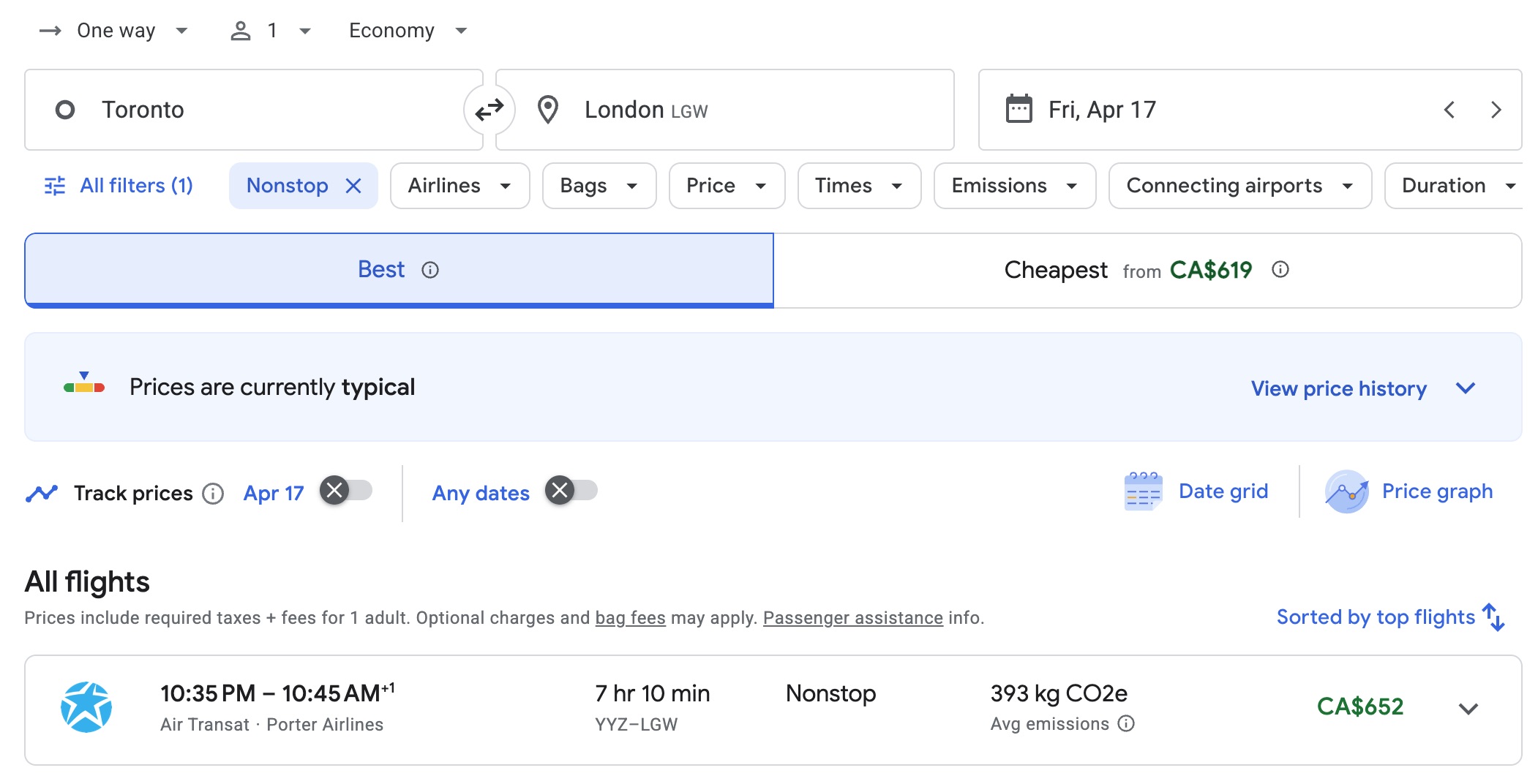Click View price history
This screenshot has width=1538, height=784.
[x=1338, y=388]
